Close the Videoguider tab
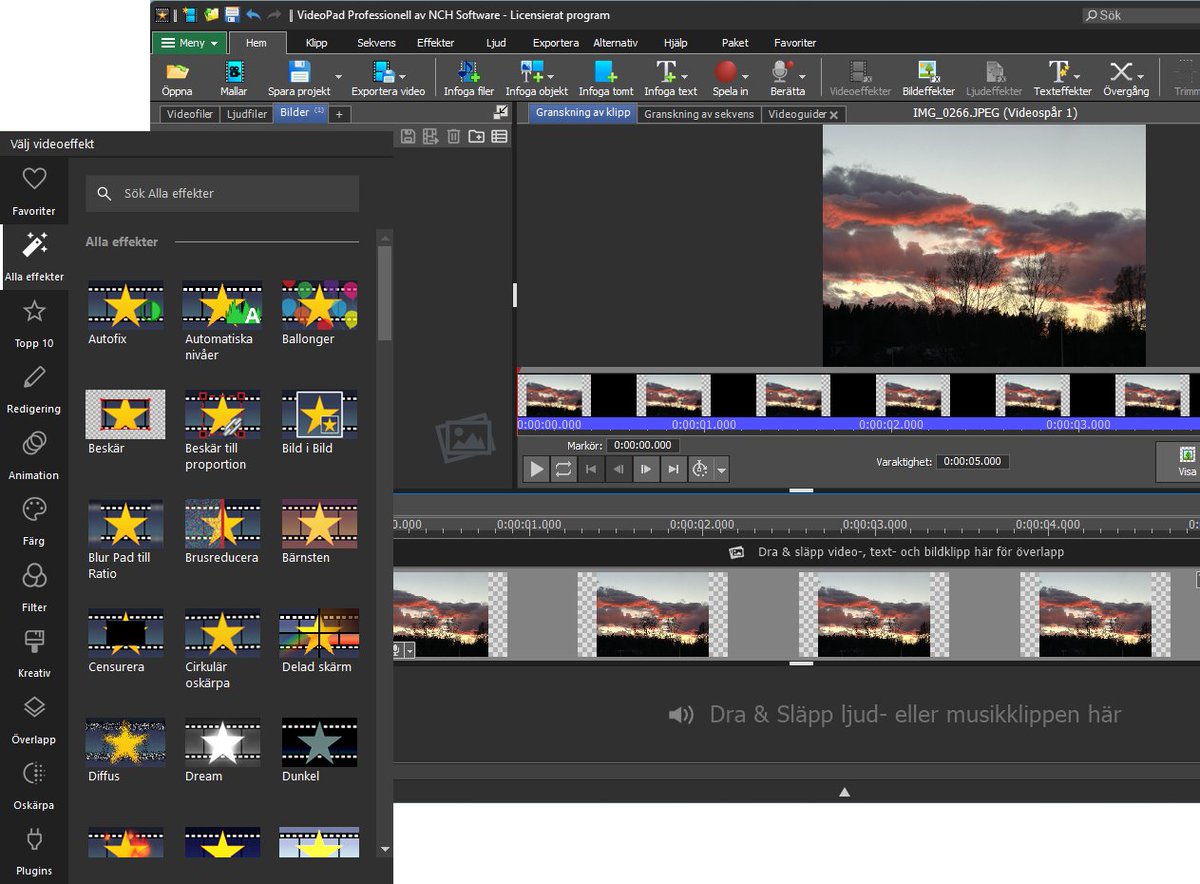 (833, 115)
